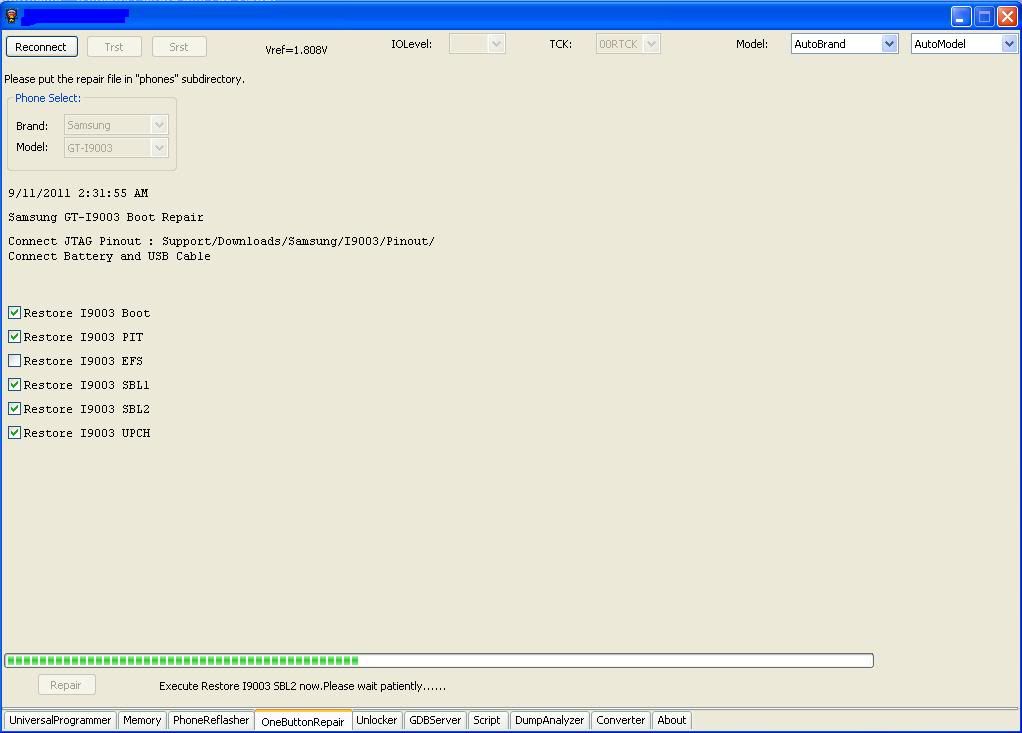This screenshot has height=733, width=1022.
Task: Click the application icon in title bar
Action: pyautogui.click(x=11, y=16)
